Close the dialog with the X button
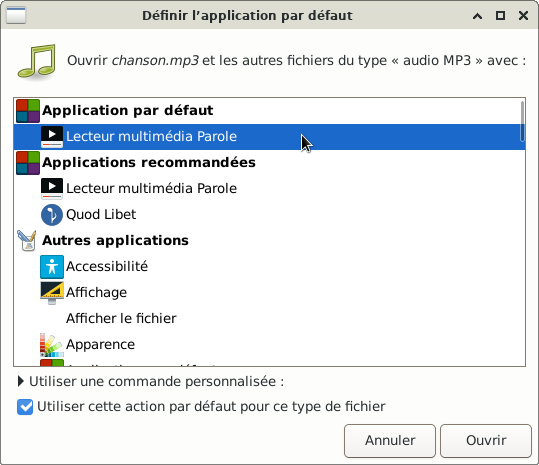Viewport: 539px width, 465px height. [523, 15]
